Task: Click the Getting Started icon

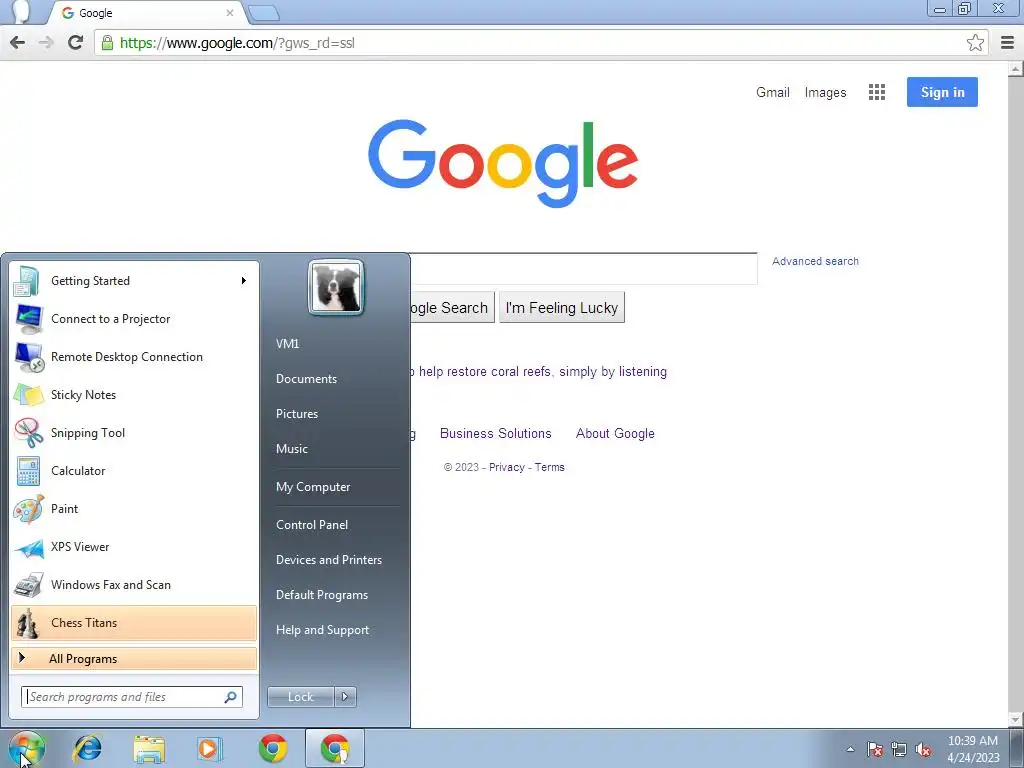Action: click(x=27, y=281)
